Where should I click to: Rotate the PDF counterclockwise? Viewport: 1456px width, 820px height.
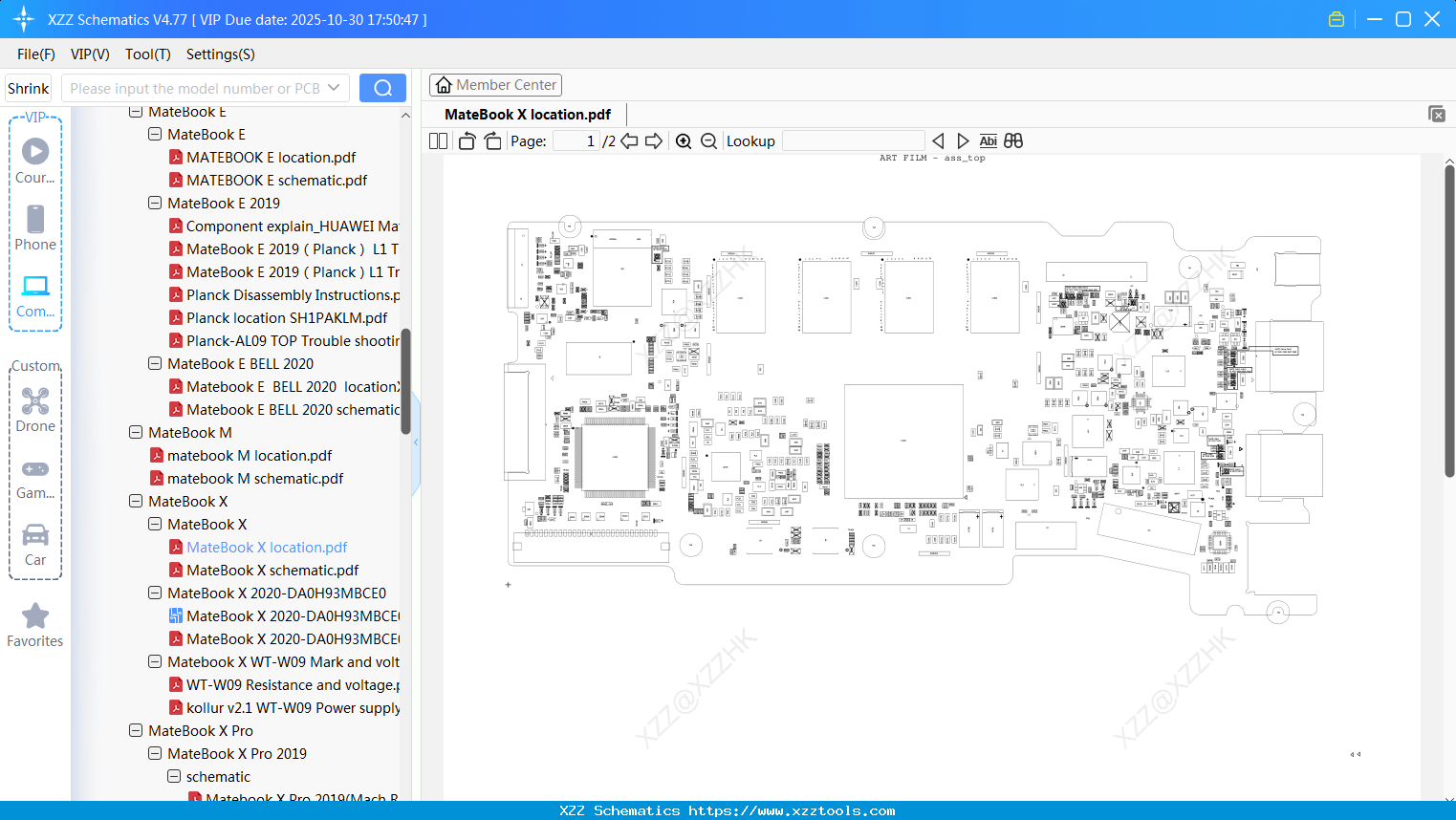pyautogui.click(x=467, y=140)
